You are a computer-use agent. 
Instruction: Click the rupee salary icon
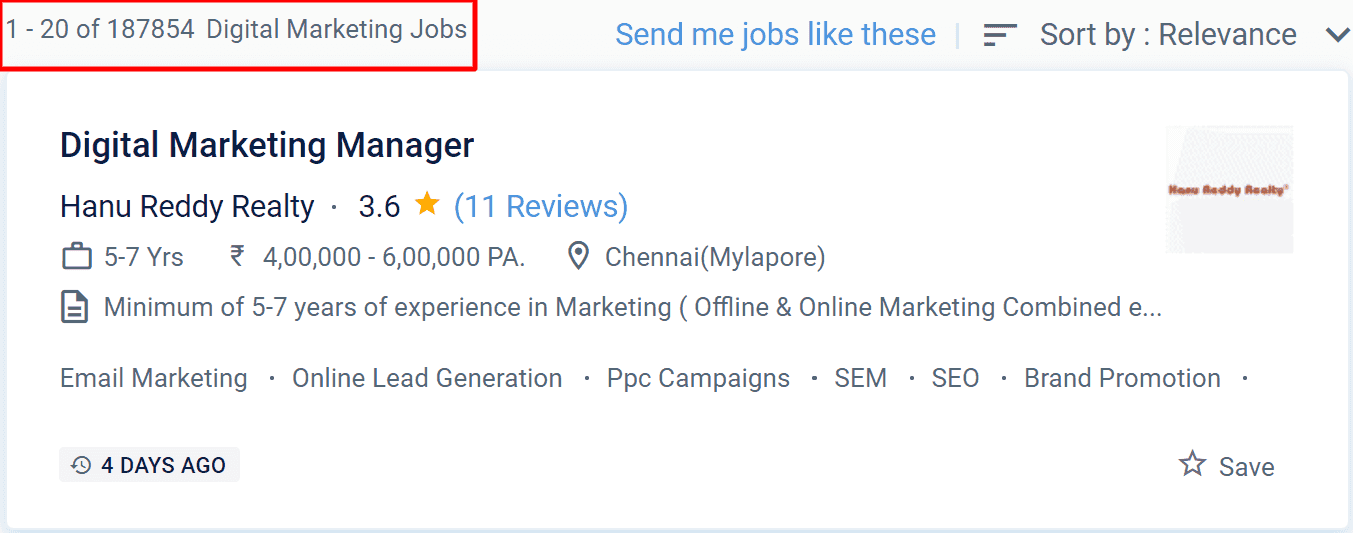(x=237, y=257)
